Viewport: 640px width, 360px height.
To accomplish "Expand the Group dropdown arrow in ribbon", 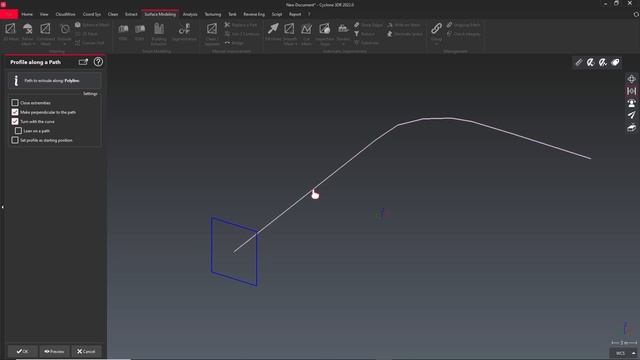I will (436, 44).
